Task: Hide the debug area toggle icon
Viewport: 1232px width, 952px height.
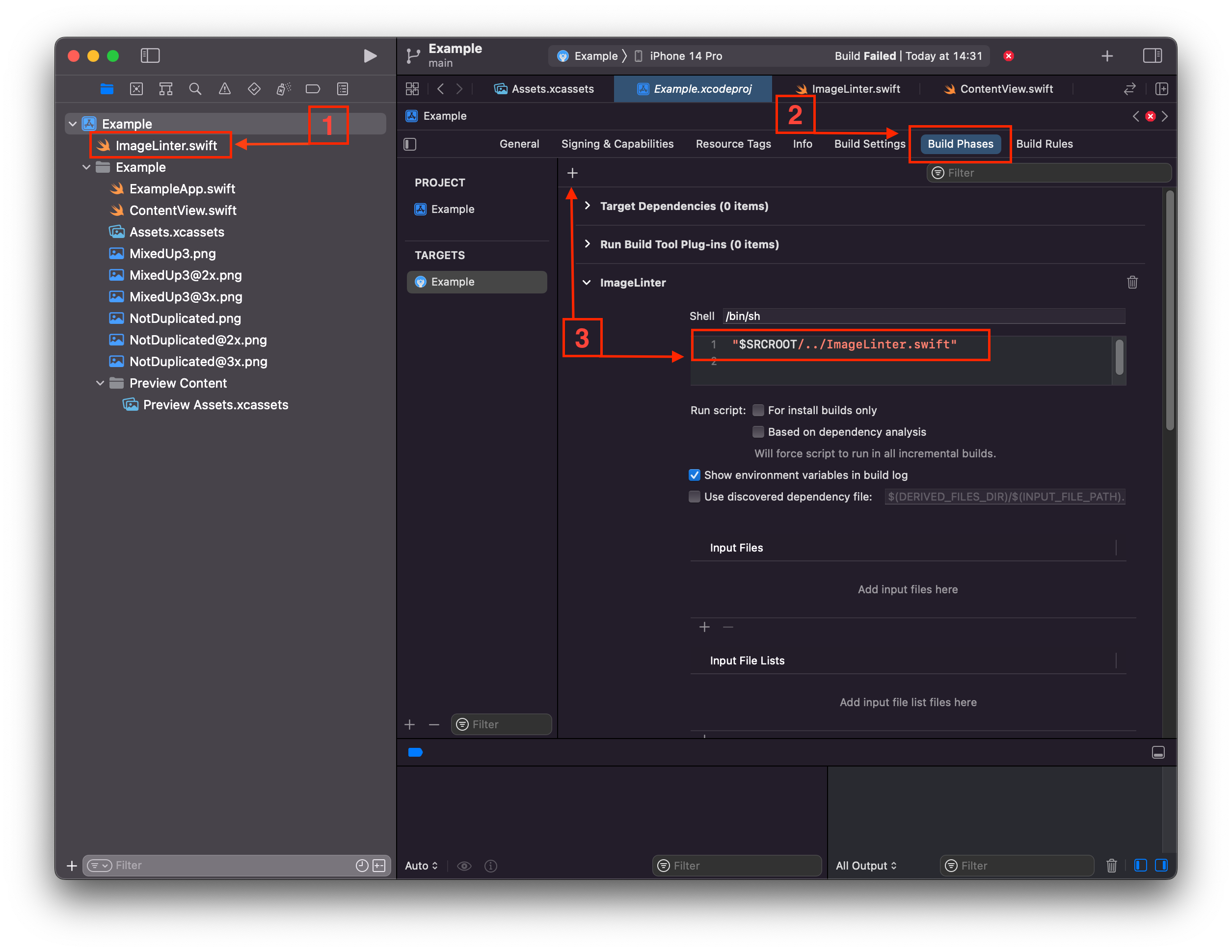Action: [1157, 752]
